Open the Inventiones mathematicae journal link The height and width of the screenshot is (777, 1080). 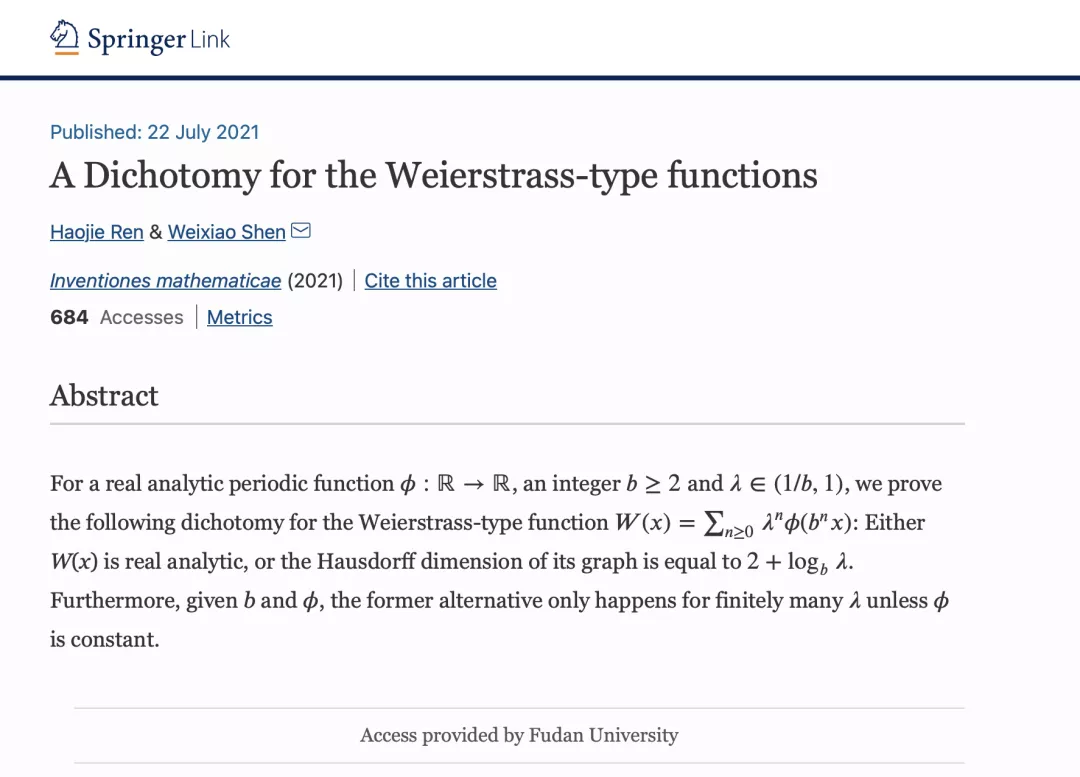(165, 281)
